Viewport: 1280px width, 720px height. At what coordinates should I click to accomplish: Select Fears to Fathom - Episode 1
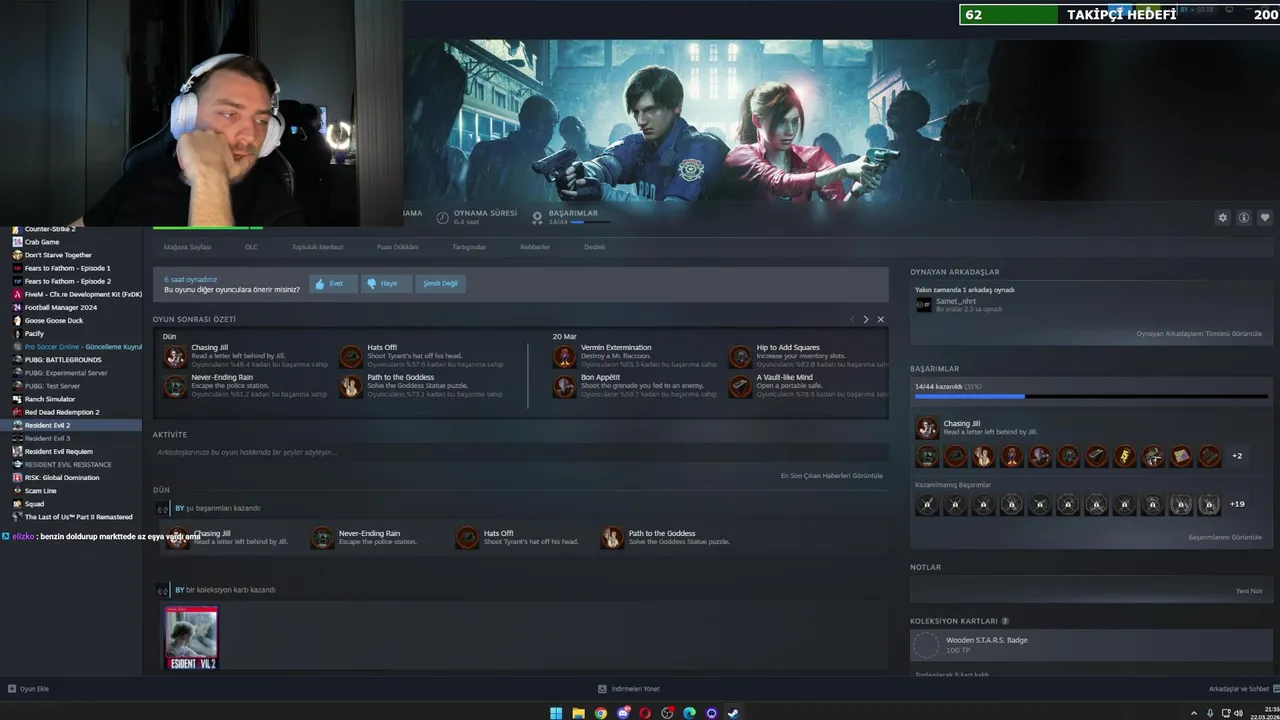(70, 268)
